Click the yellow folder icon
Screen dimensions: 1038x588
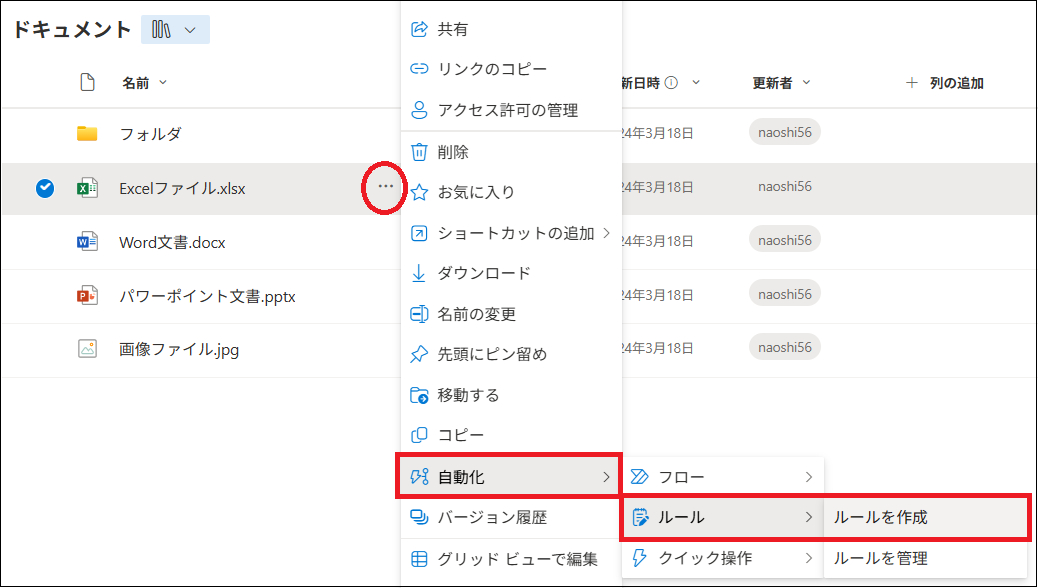point(87,133)
